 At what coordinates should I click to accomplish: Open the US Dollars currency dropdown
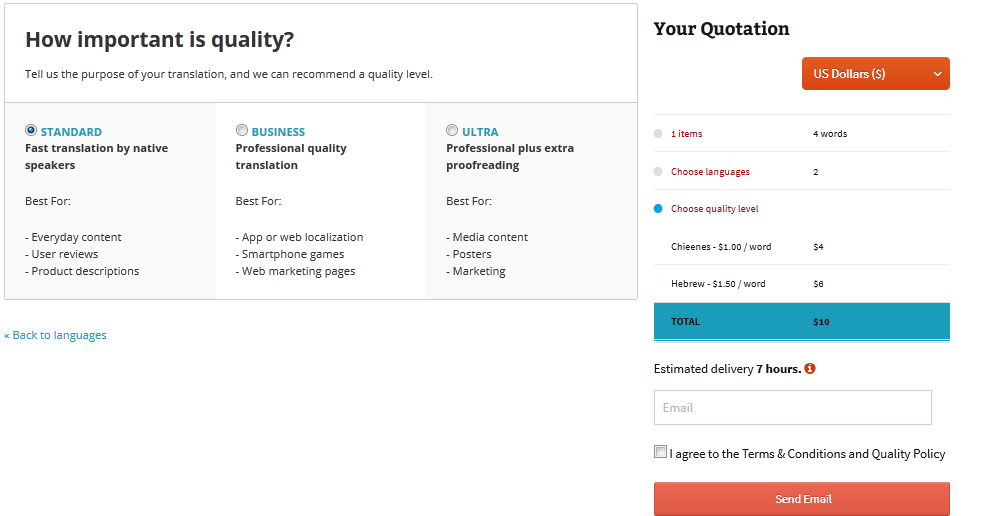pos(875,74)
